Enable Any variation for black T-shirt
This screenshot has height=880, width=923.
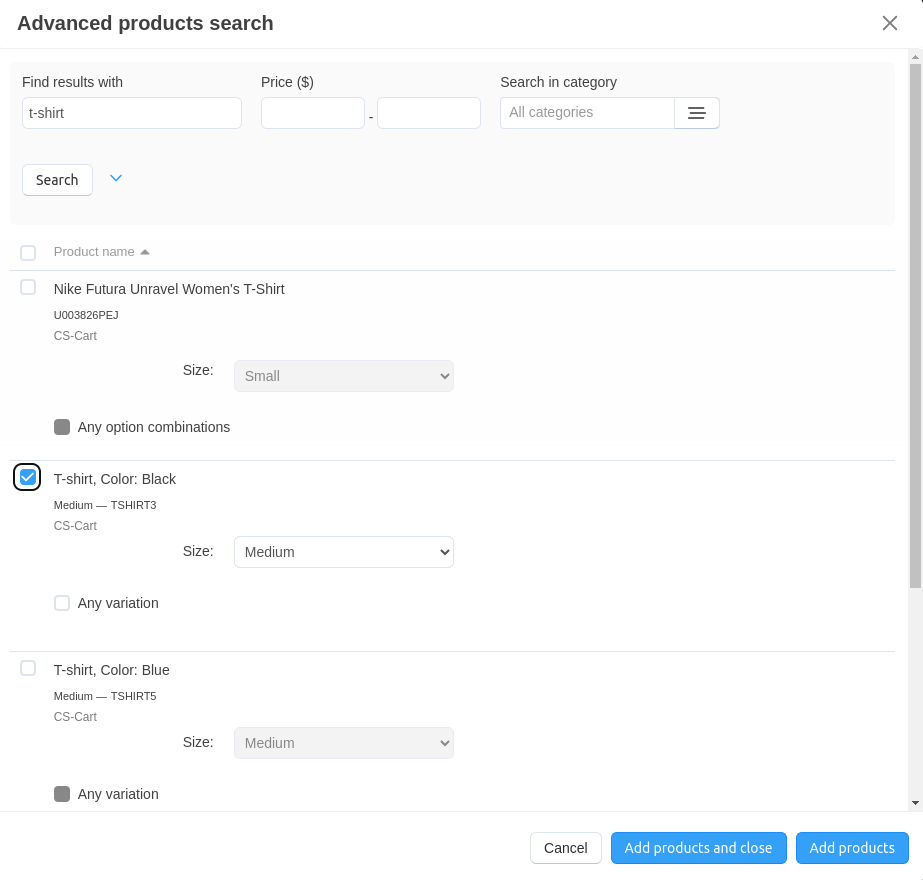click(62, 603)
